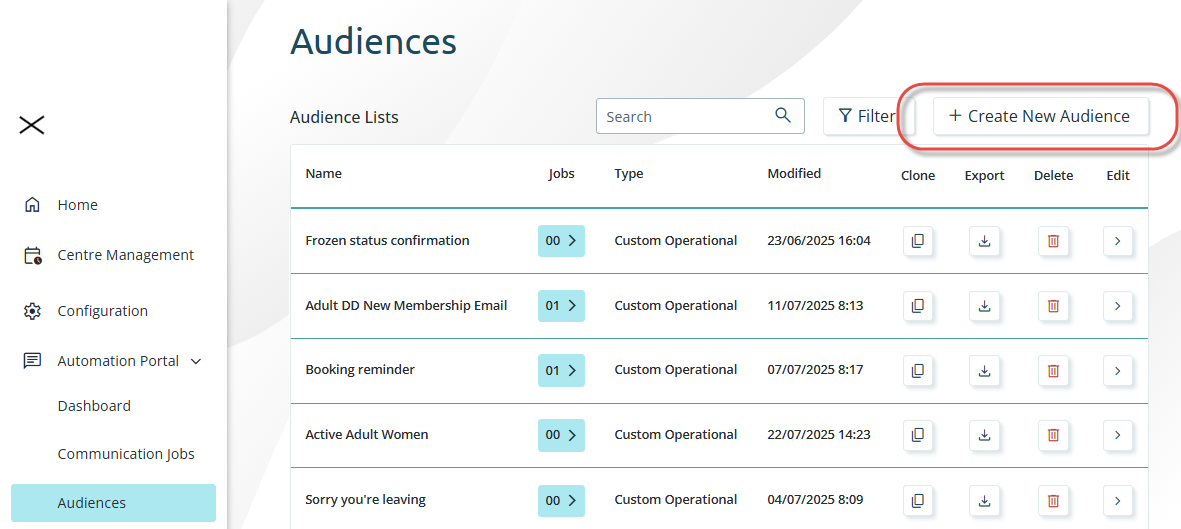Export the Sorry you're leaving audience

984,500
